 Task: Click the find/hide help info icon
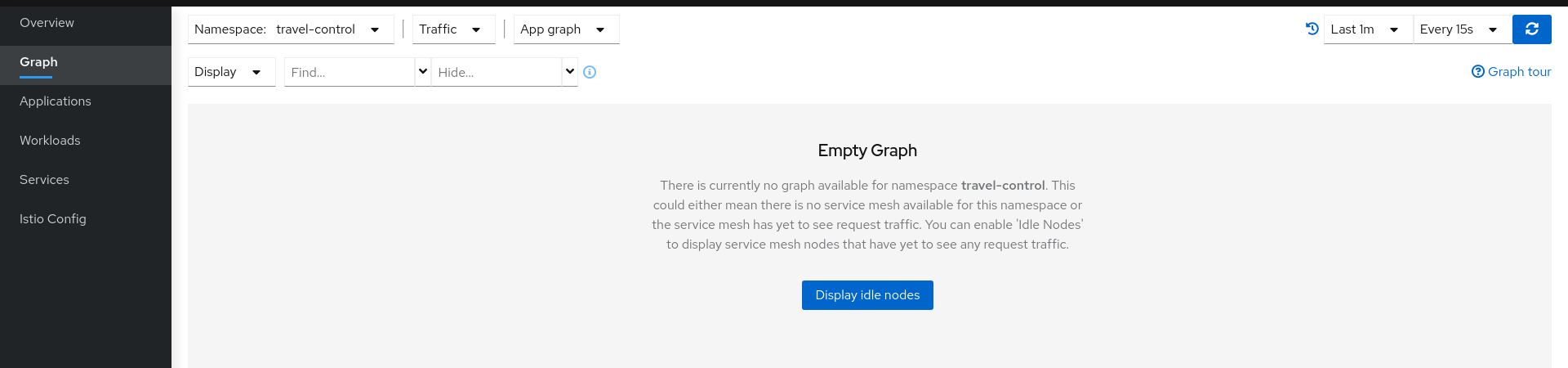click(x=590, y=72)
